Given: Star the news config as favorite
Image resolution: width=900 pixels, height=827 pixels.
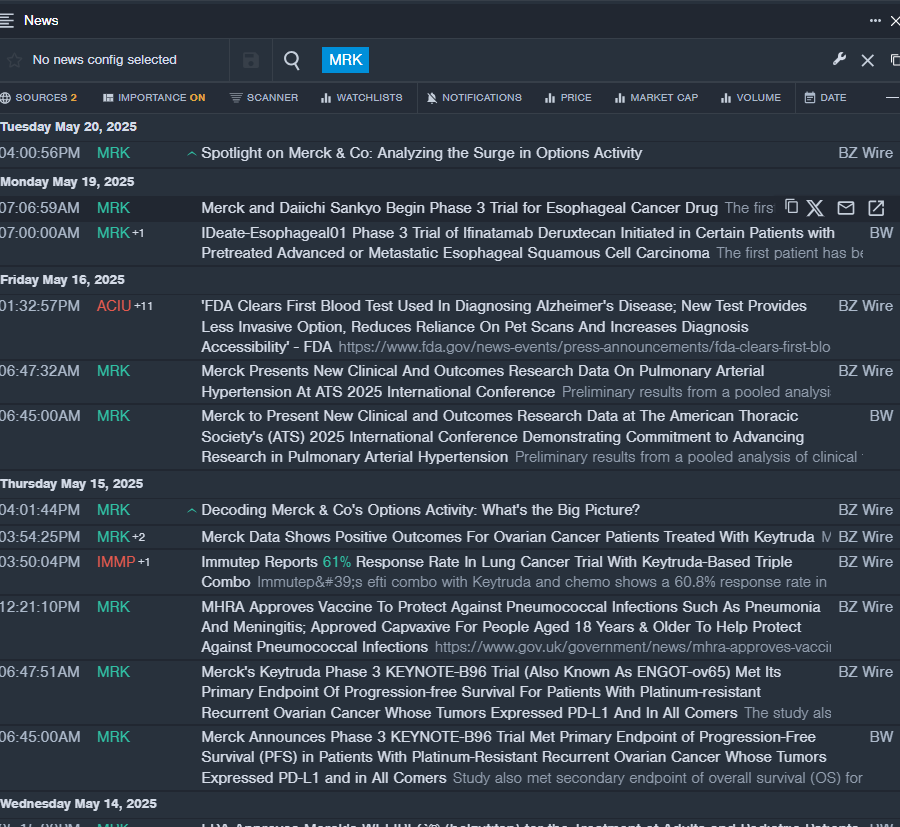Looking at the screenshot, I should pos(14,60).
